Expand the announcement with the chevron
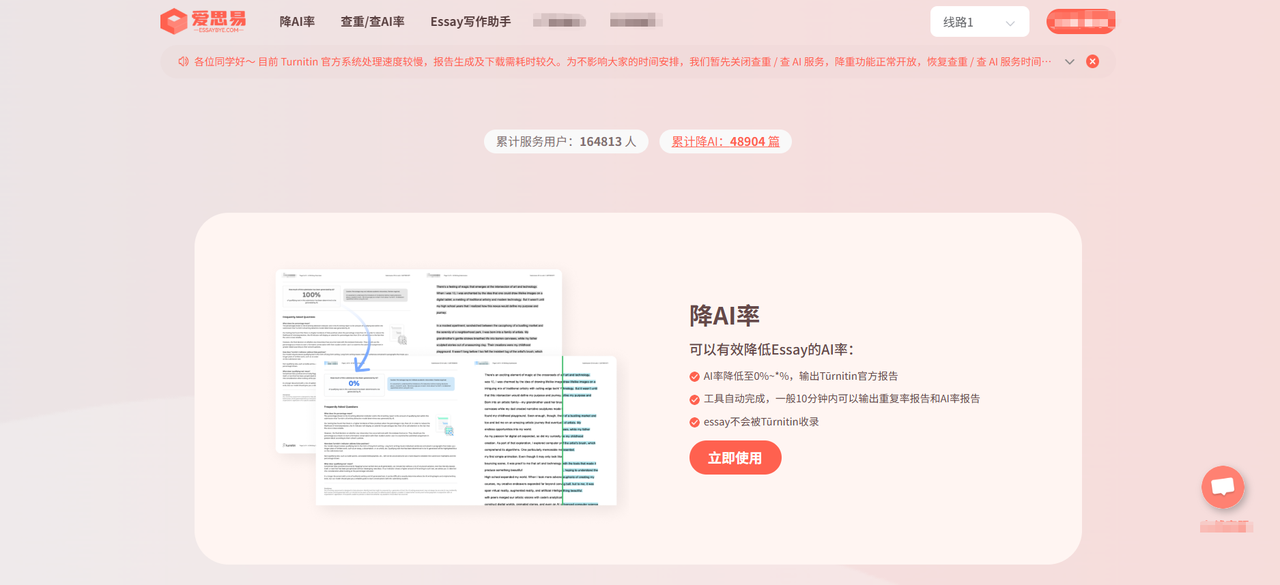The width and height of the screenshot is (1280, 585). tap(1069, 61)
